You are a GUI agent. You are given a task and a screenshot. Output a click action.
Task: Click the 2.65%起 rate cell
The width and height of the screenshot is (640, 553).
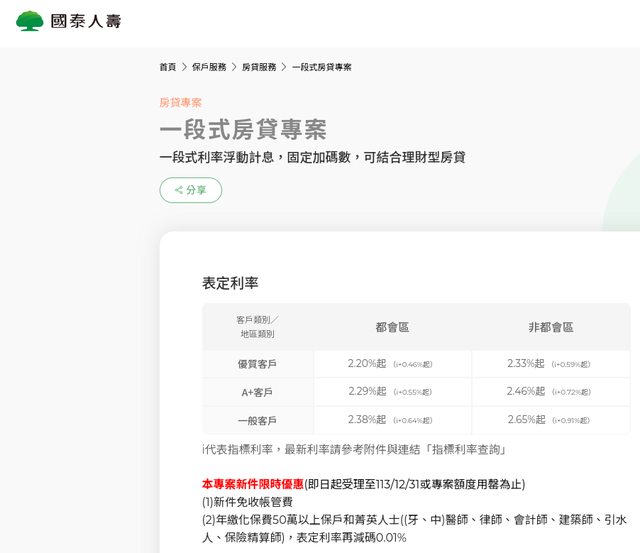pyautogui.click(x=526, y=420)
